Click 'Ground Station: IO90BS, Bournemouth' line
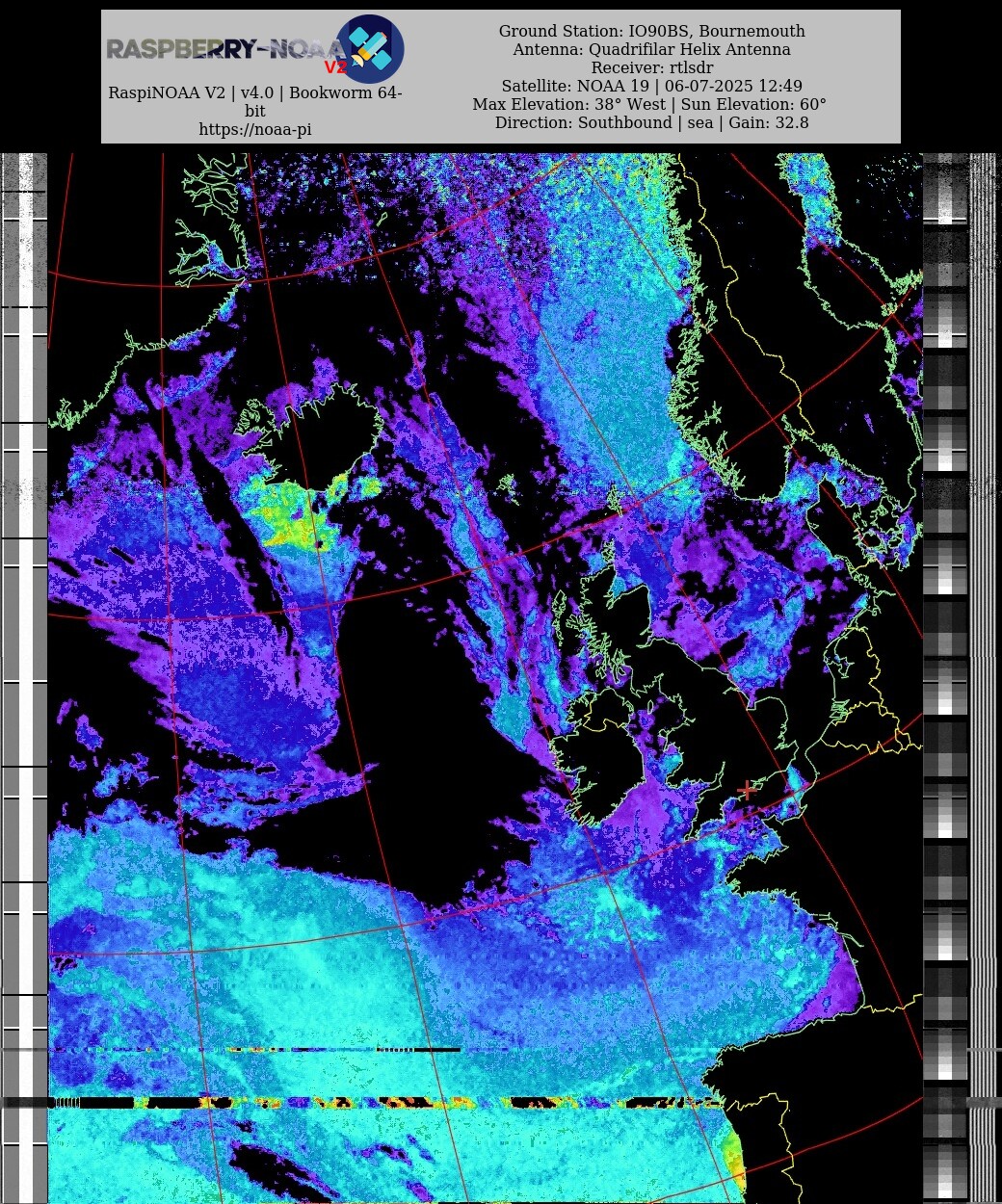This screenshot has height=1204, width=1002. pos(652,32)
